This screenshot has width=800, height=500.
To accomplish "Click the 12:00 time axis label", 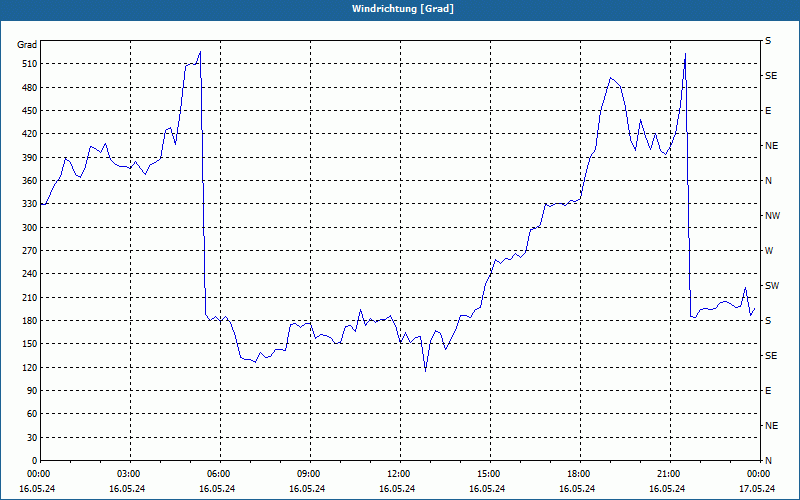I will point(399,474).
